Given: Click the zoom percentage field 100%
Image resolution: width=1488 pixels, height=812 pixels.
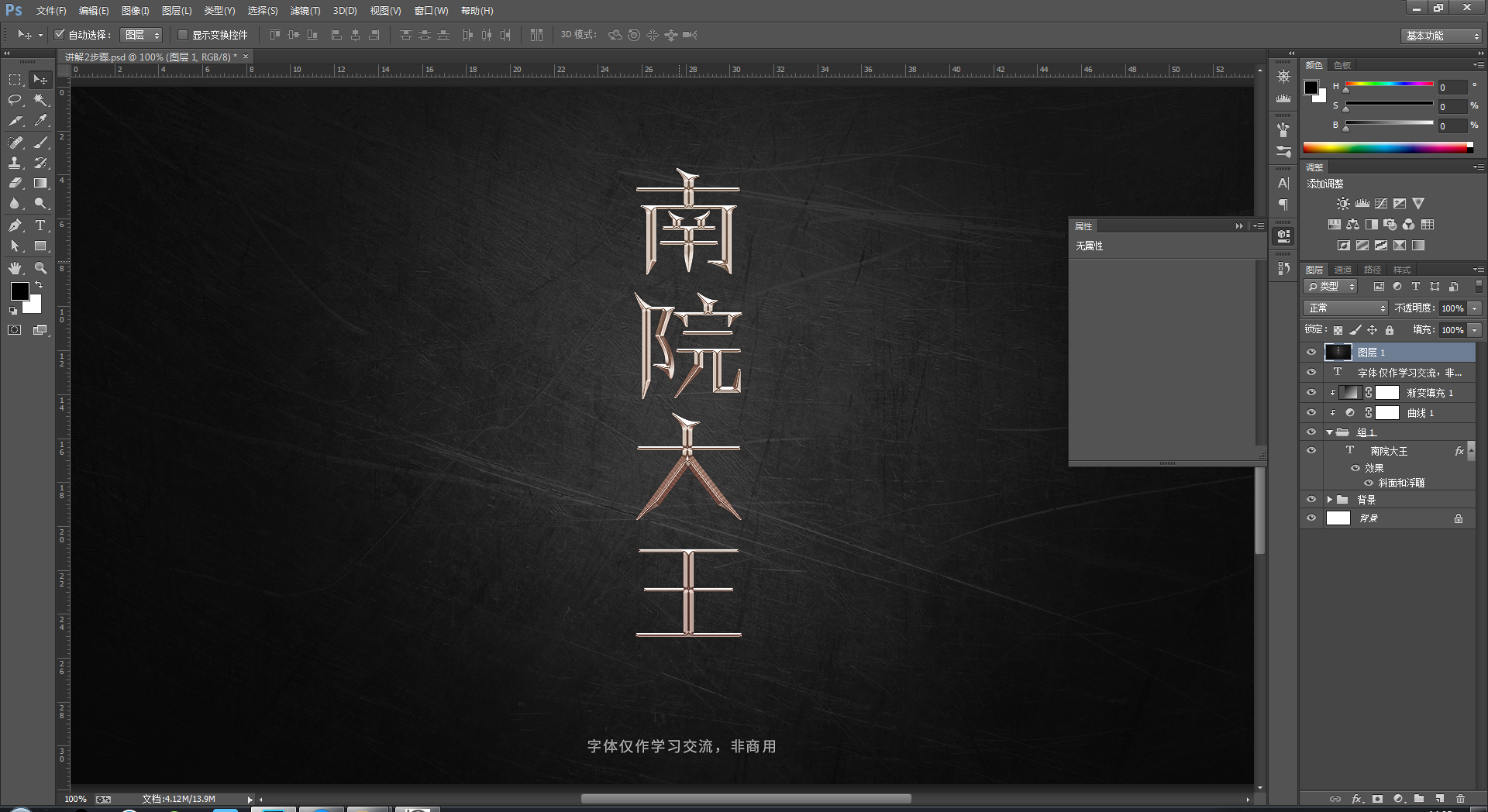Looking at the screenshot, I should coord(75,799).
